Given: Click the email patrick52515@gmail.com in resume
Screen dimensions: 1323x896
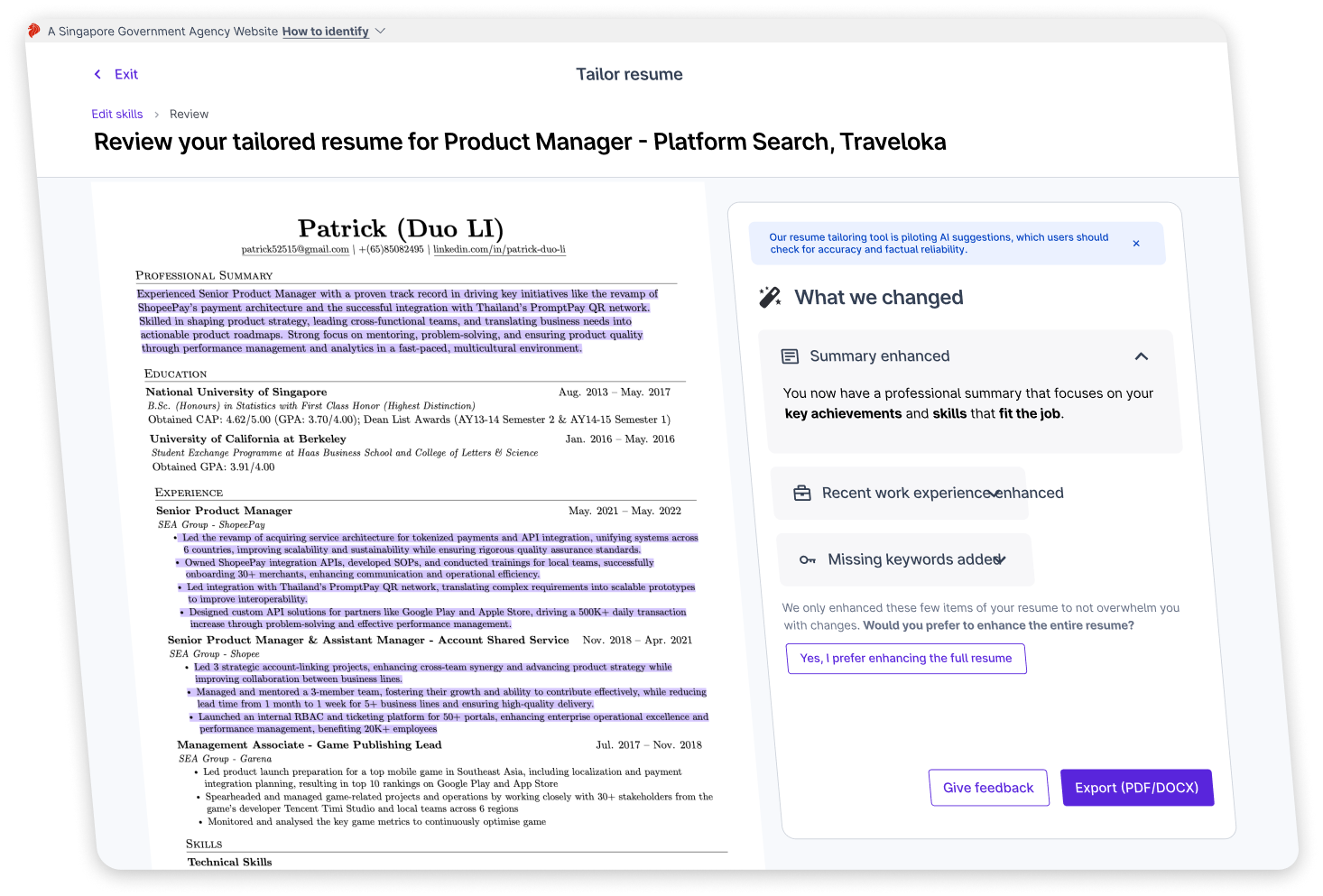Looking at the screenshot, I should [295, 249].
